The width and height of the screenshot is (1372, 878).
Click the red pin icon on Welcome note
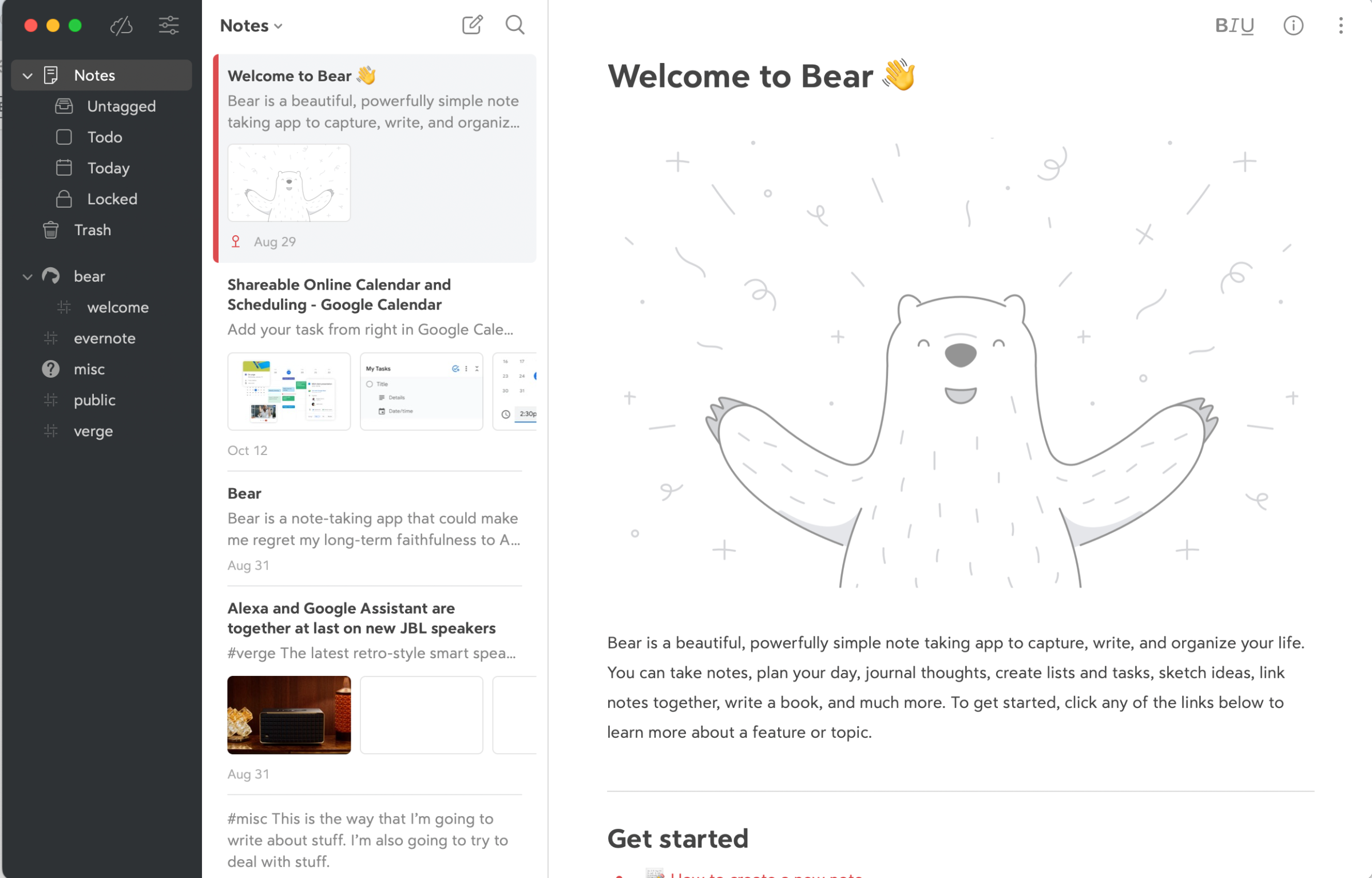pyautogui.click(x=236, y=242)
